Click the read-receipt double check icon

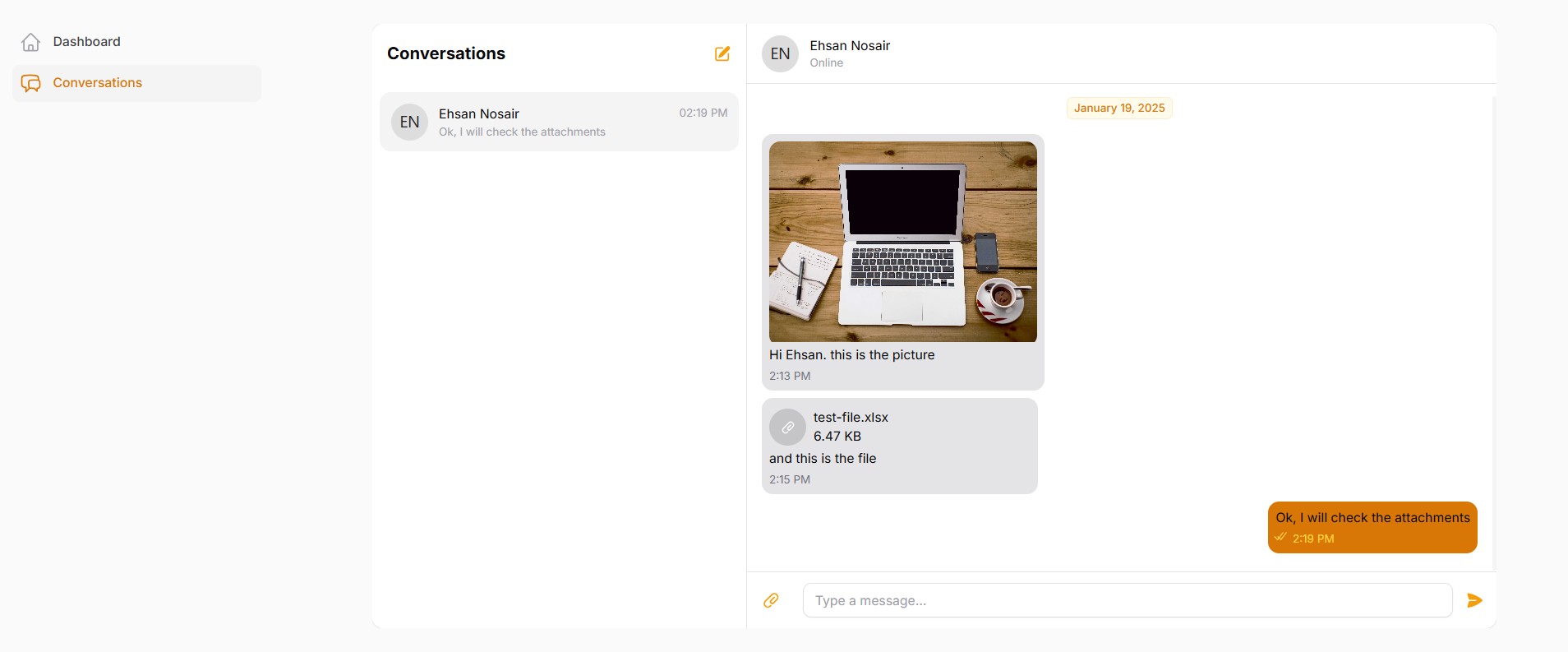1280,537
